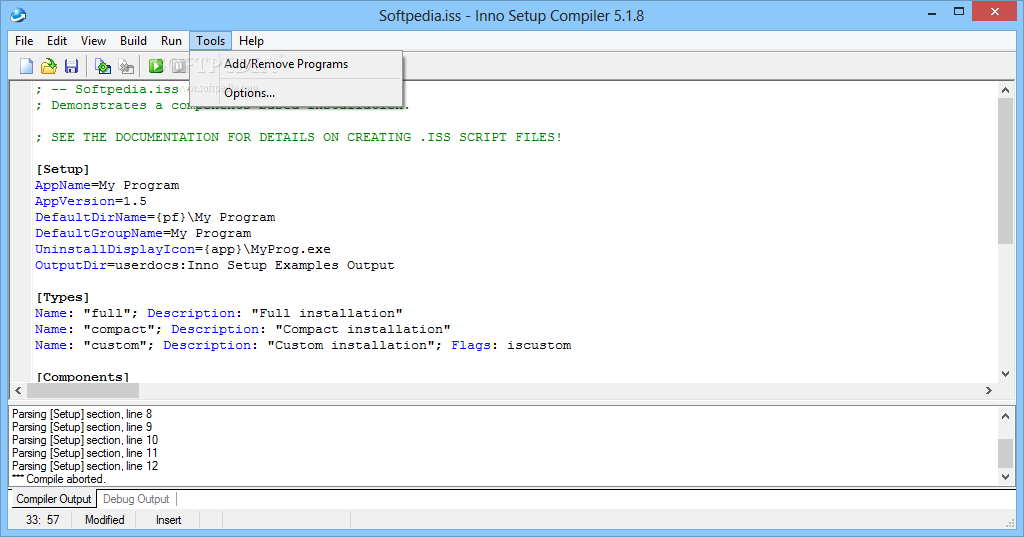This screenshot has height=537, width=1024.
Task: Open an existing script file
Action: [49, 66]
